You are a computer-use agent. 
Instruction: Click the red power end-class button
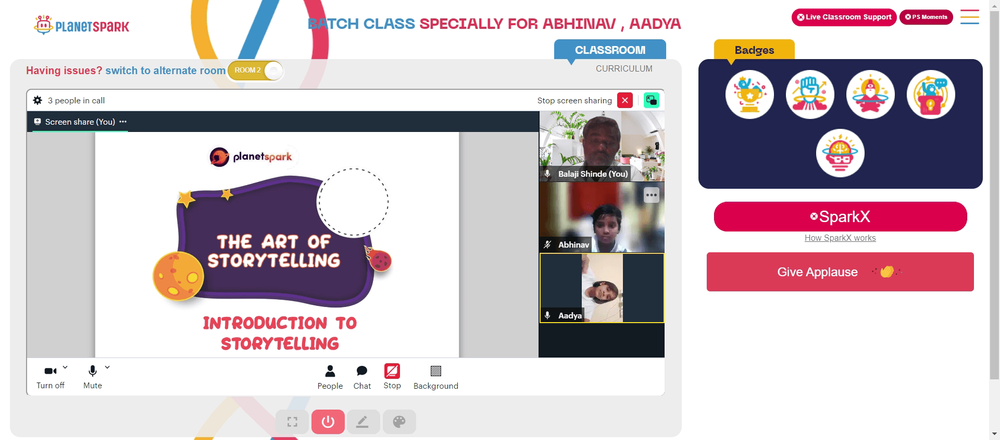point(328,422)
